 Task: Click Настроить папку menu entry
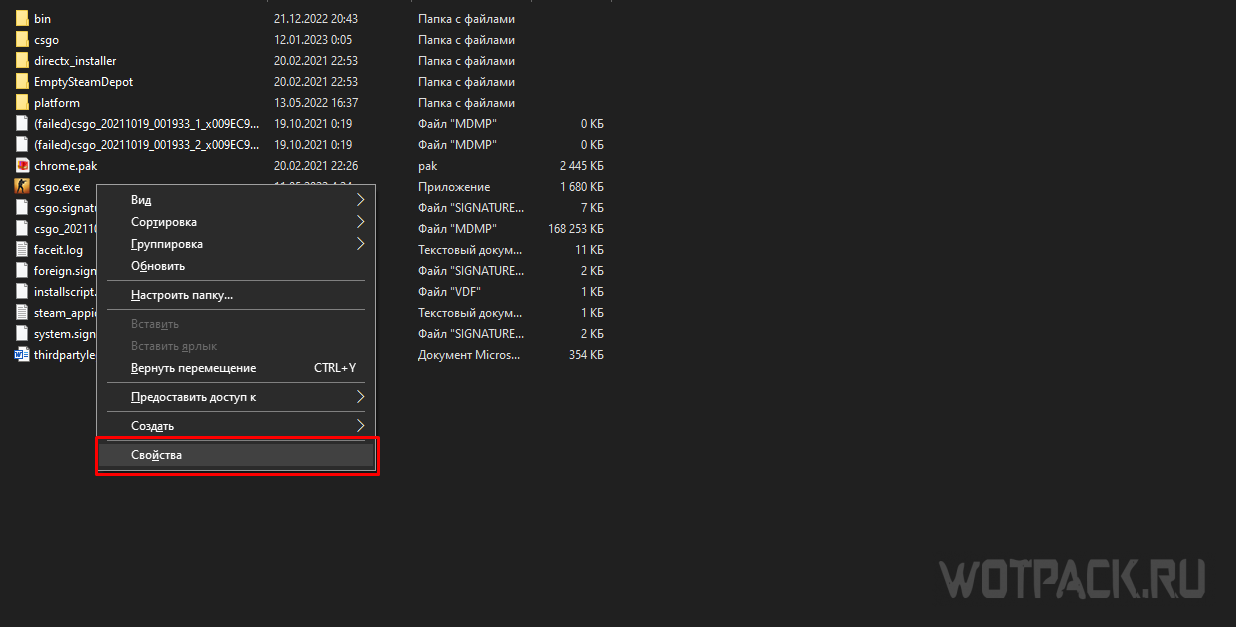[182, 295]
